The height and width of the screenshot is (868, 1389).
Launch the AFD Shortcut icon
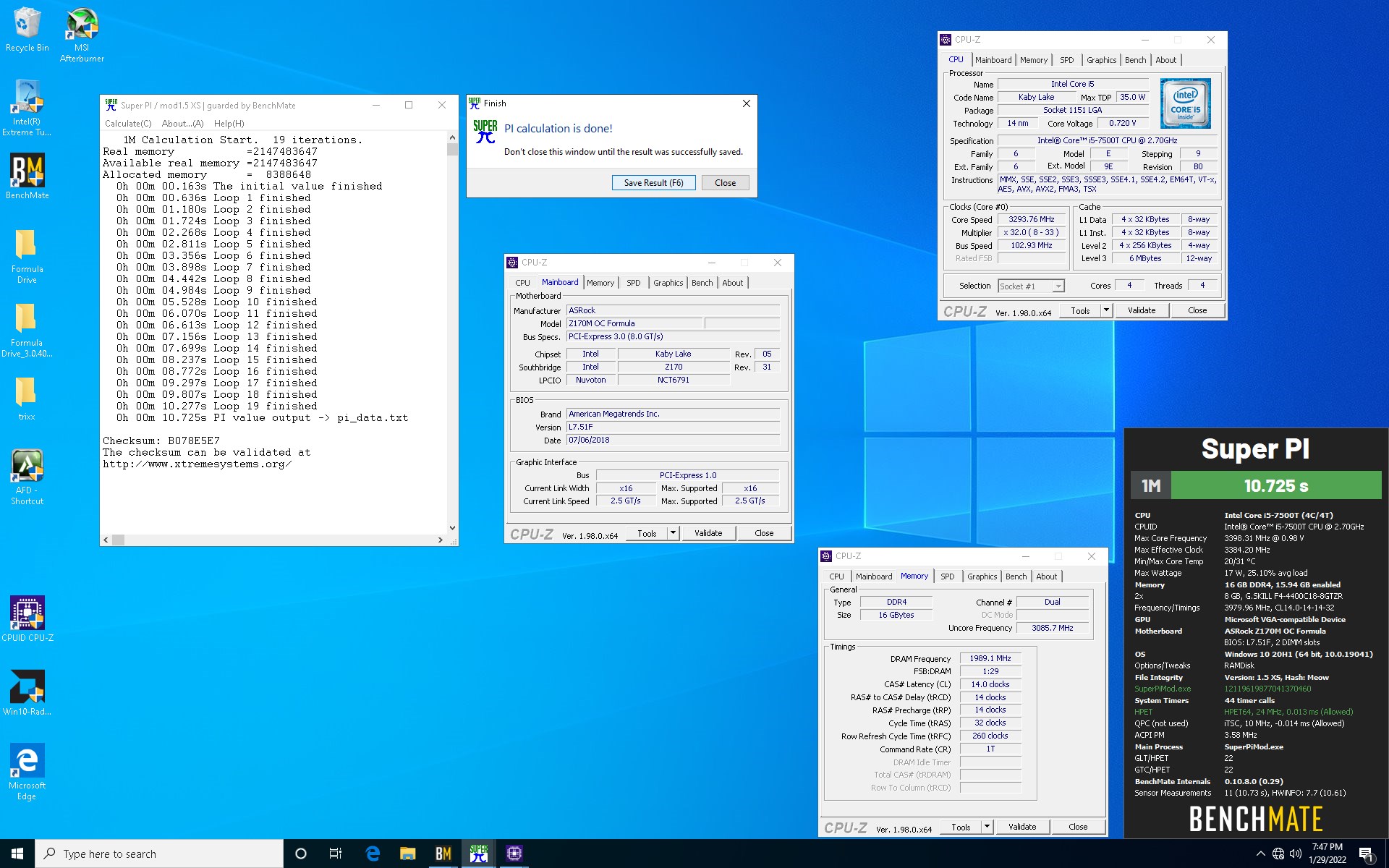(x=27, y=476)
